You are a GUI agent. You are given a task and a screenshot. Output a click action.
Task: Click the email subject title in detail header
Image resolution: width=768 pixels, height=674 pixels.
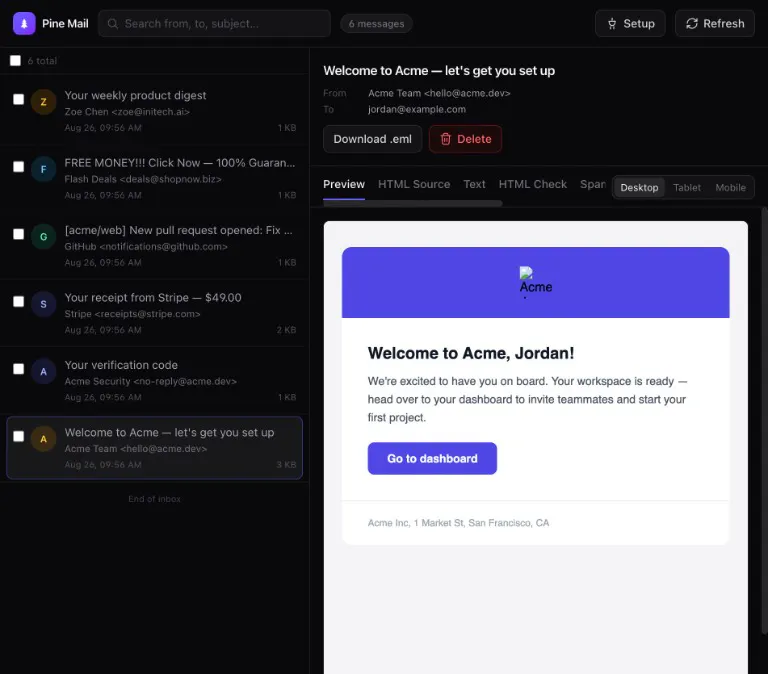coord(439,71)
